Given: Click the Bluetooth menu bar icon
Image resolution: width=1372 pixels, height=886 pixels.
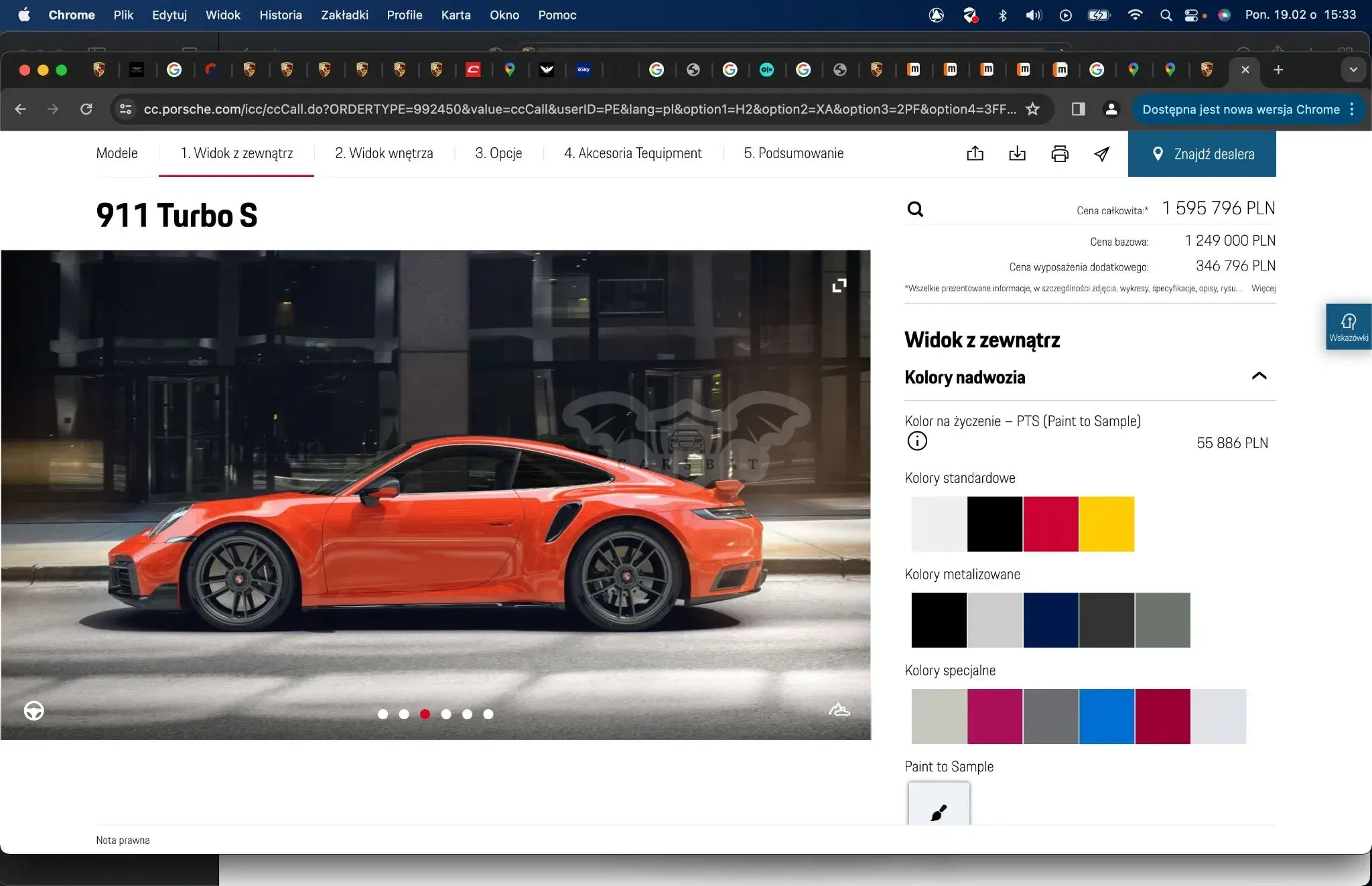Looking at the screenshot, I should click(1003, 15).
